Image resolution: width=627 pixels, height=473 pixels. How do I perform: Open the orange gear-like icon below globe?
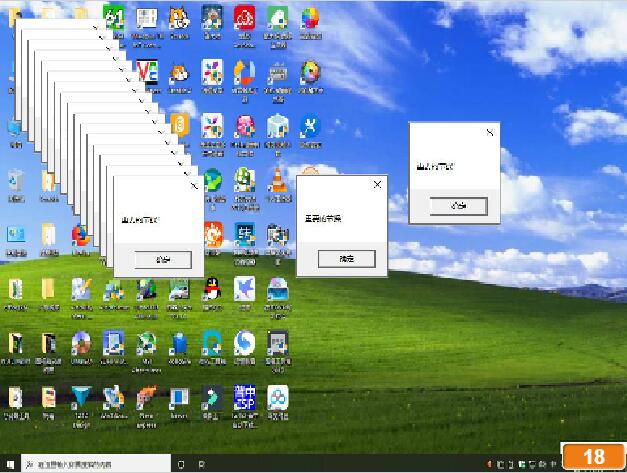(x=213, y=234)
